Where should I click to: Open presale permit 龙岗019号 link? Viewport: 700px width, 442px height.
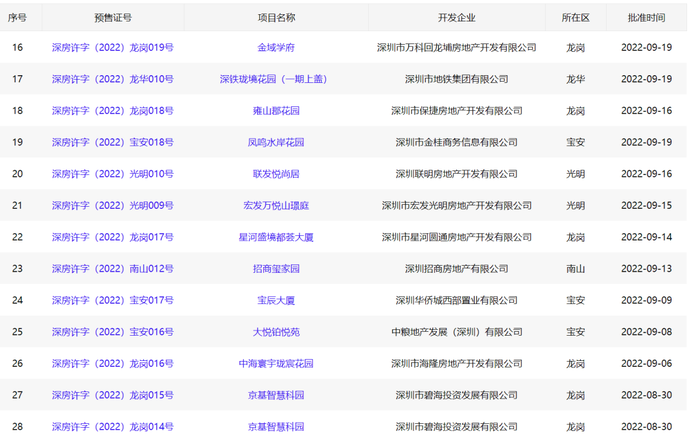112,47
